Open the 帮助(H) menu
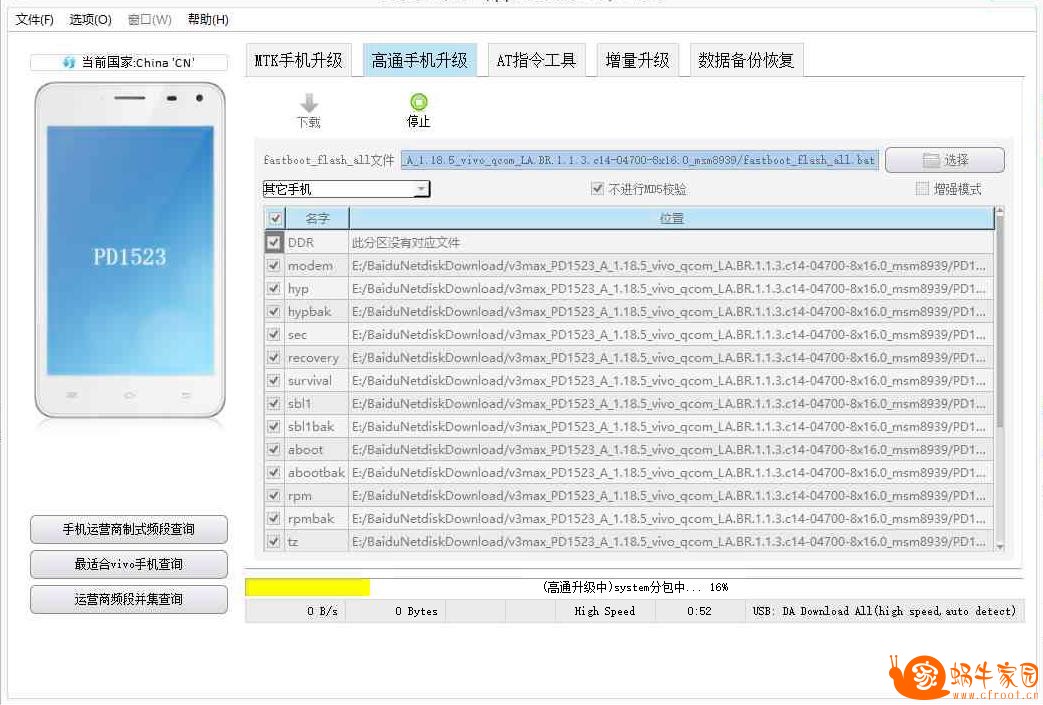The height and width of the screenshot is (705, 1043). [208, 19]
